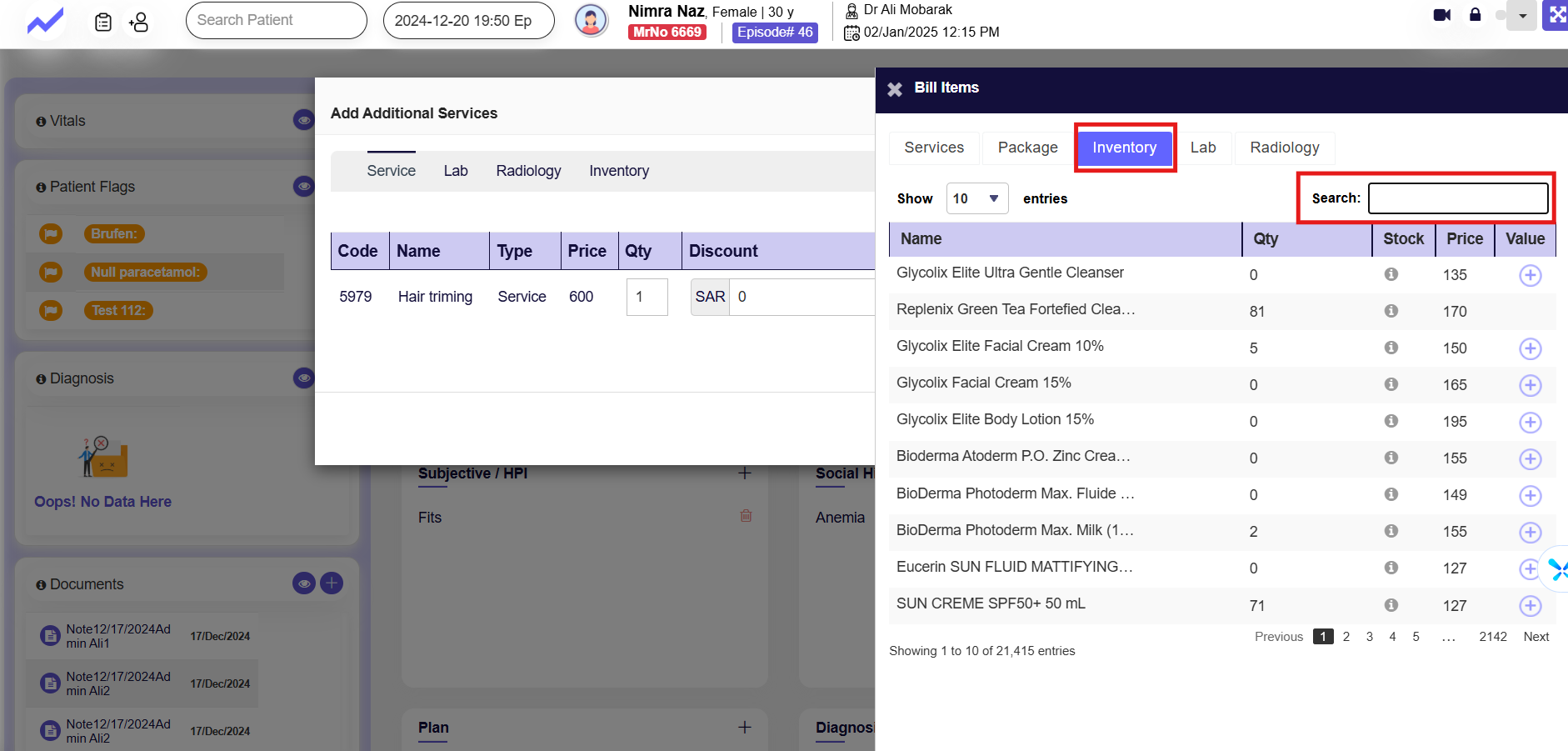Switch to the Package tab
This screenshot has height=751, width=1568.
tap(1027, 148)
